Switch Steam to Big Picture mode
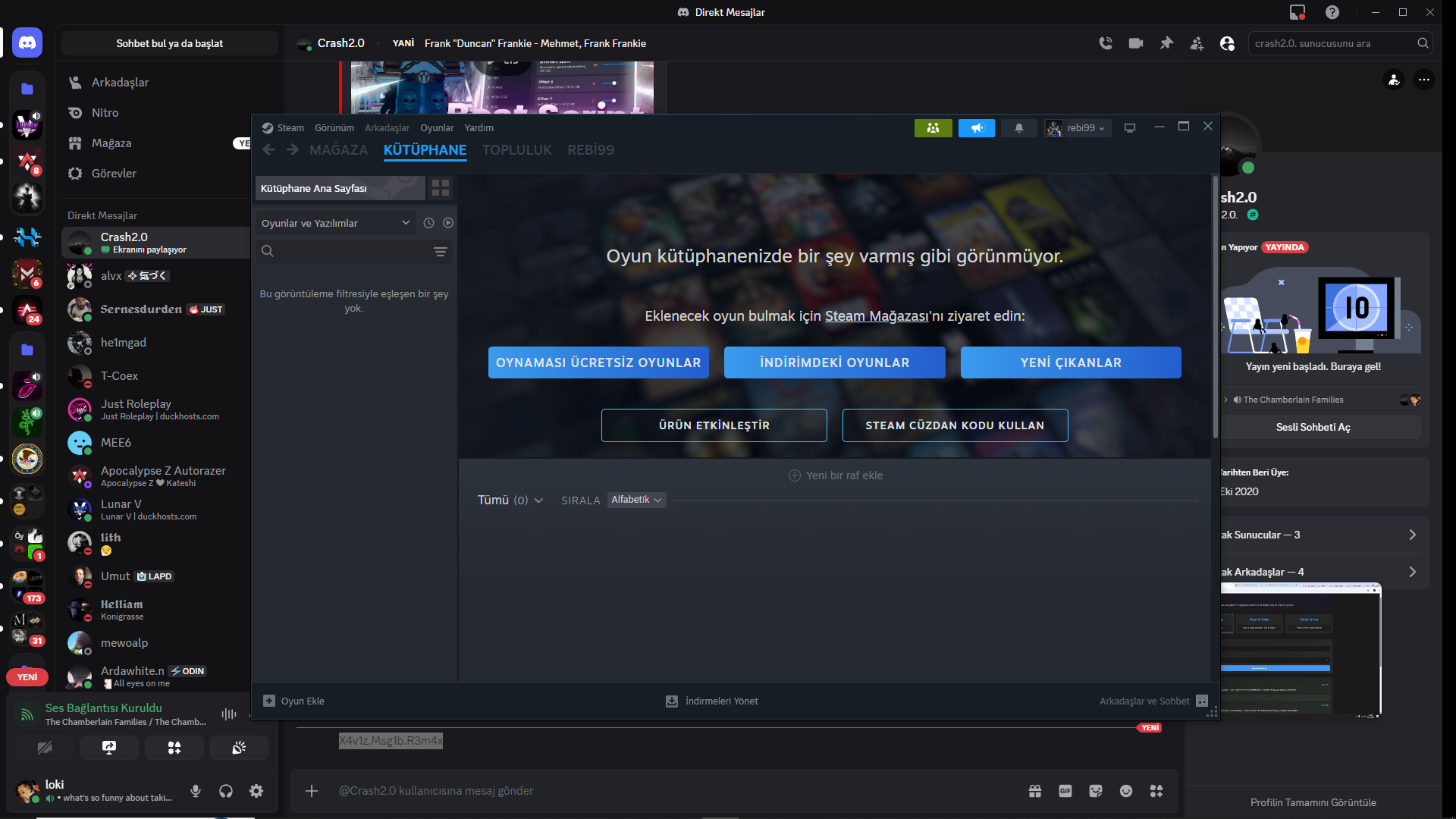Viewport: 1456px width, 819px height. (1130, 128)
